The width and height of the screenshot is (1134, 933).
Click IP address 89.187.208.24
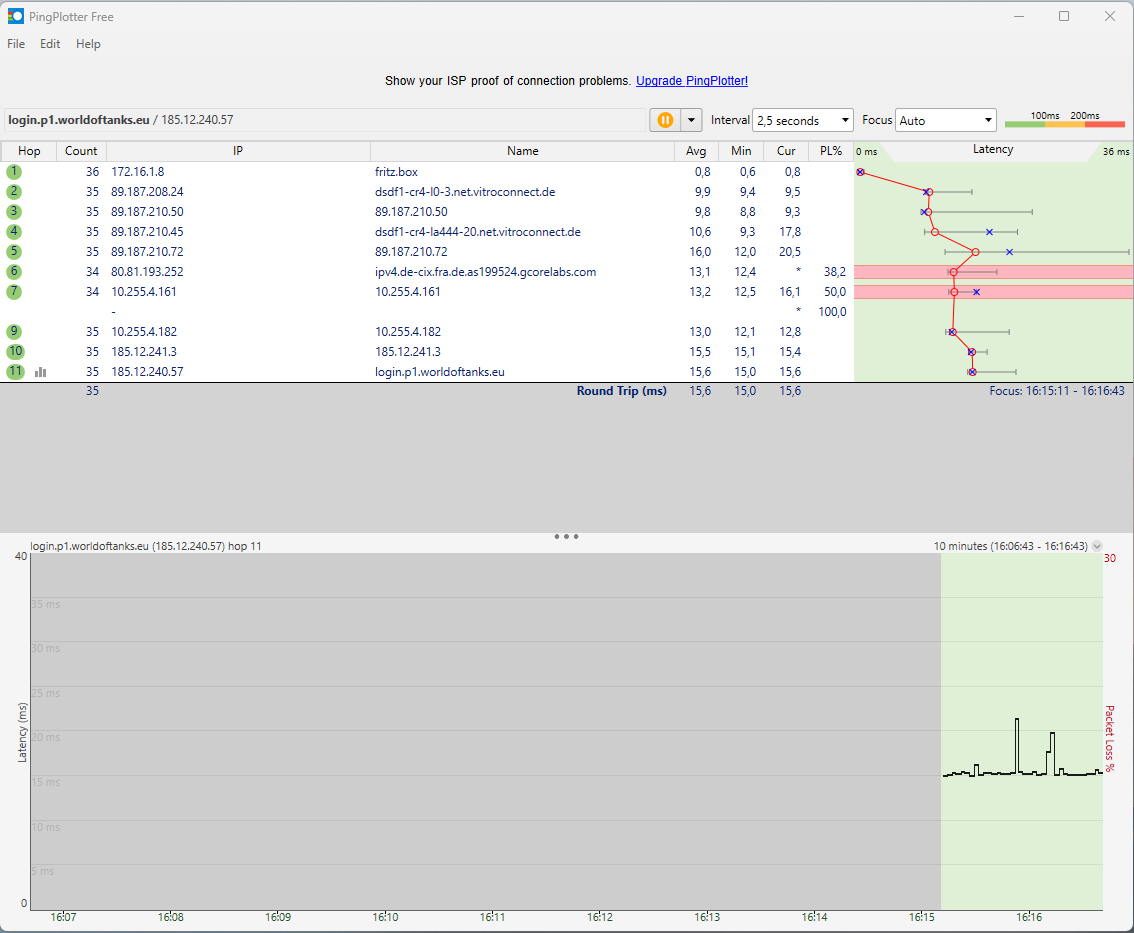coord(147,192)
